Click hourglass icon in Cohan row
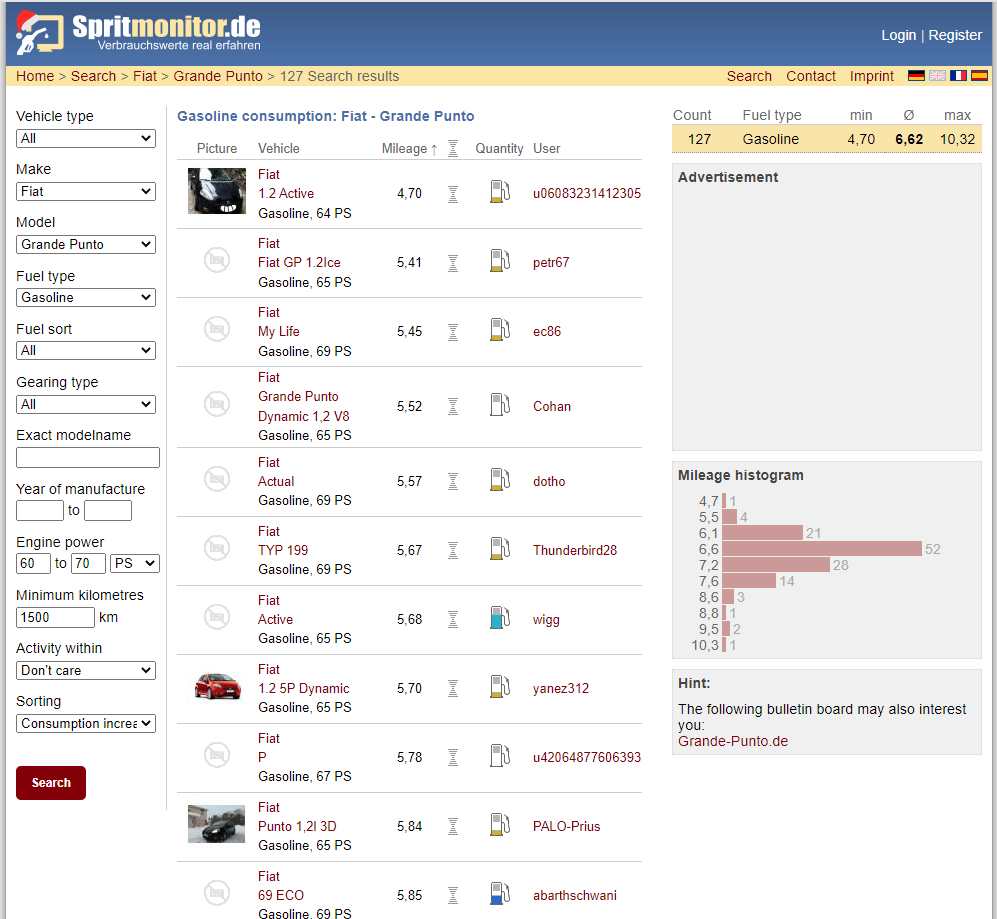Screen dimensions: 997x919 [453, 406]
